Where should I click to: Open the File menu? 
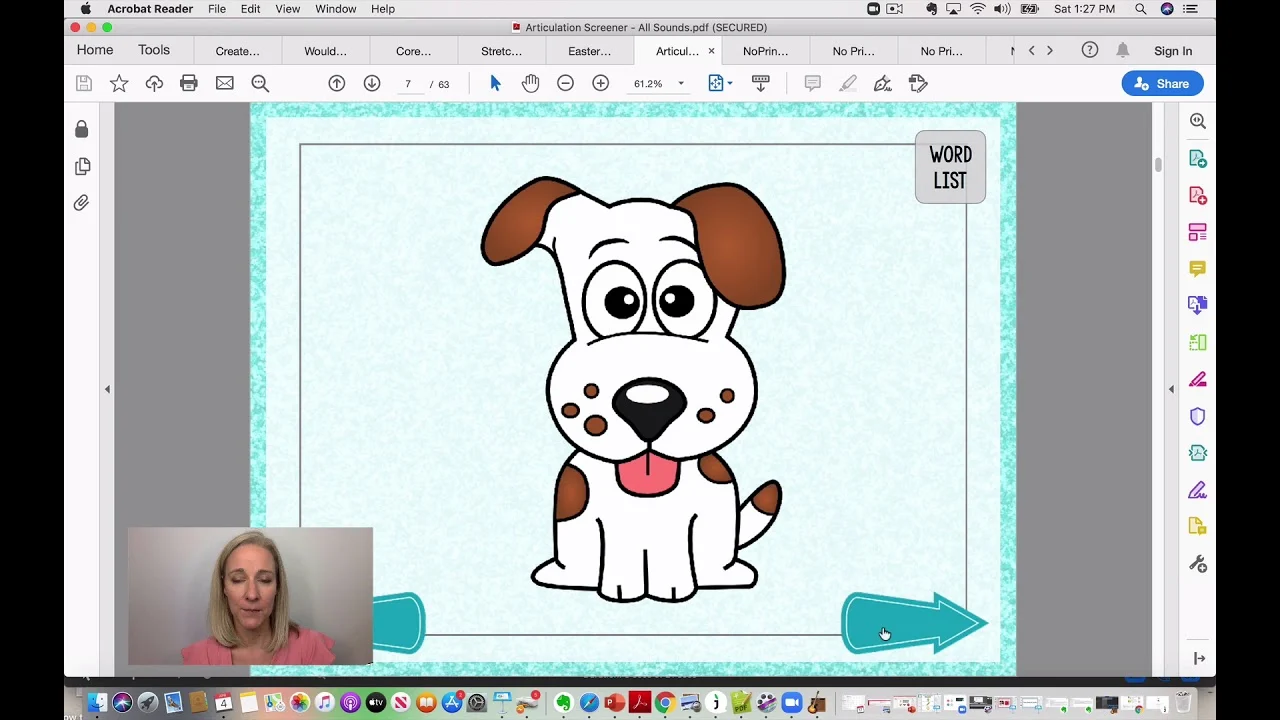tap(217, 9)
